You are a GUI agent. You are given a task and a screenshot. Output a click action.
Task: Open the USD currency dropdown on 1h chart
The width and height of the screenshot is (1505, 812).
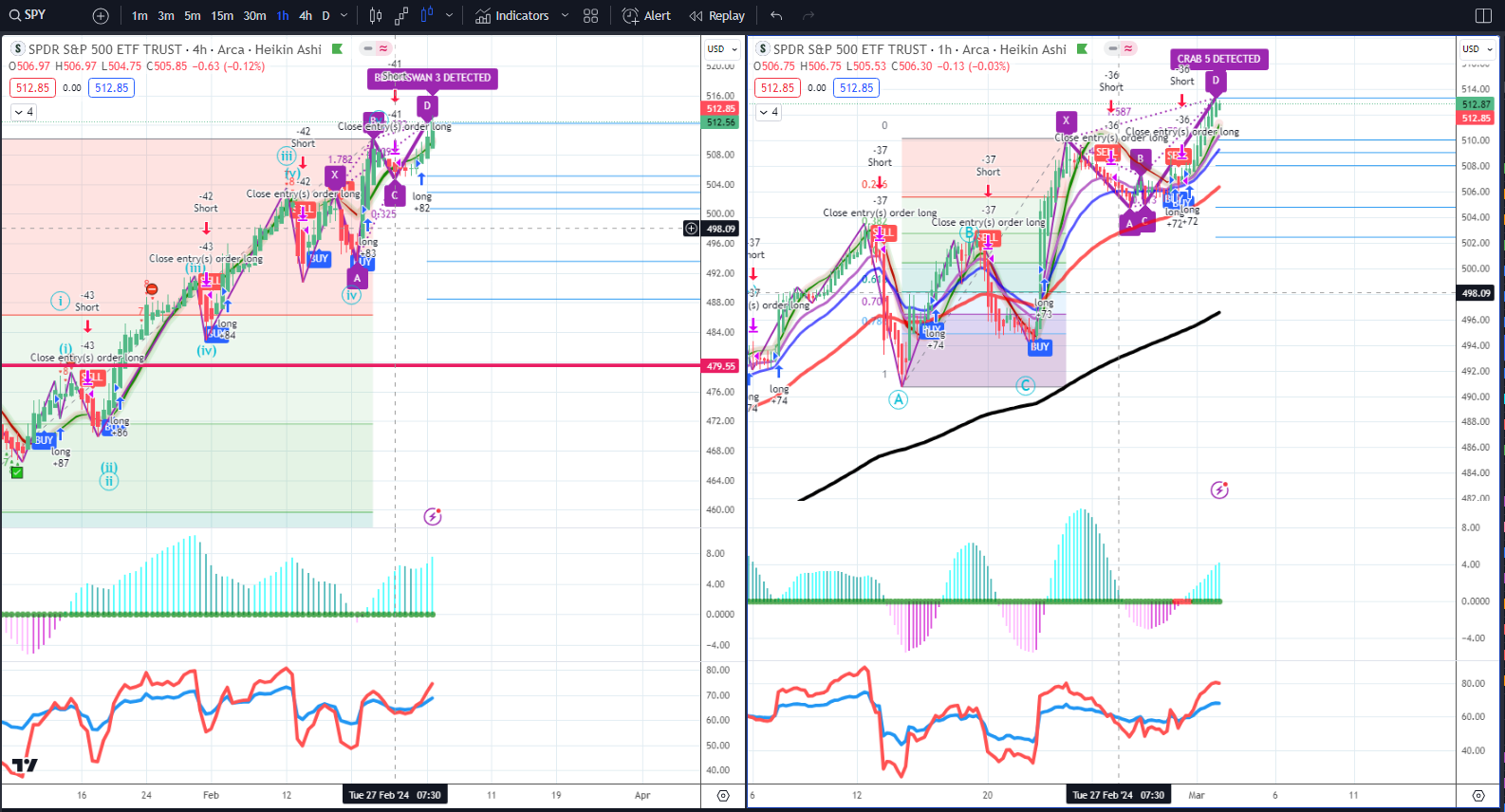1477,49
